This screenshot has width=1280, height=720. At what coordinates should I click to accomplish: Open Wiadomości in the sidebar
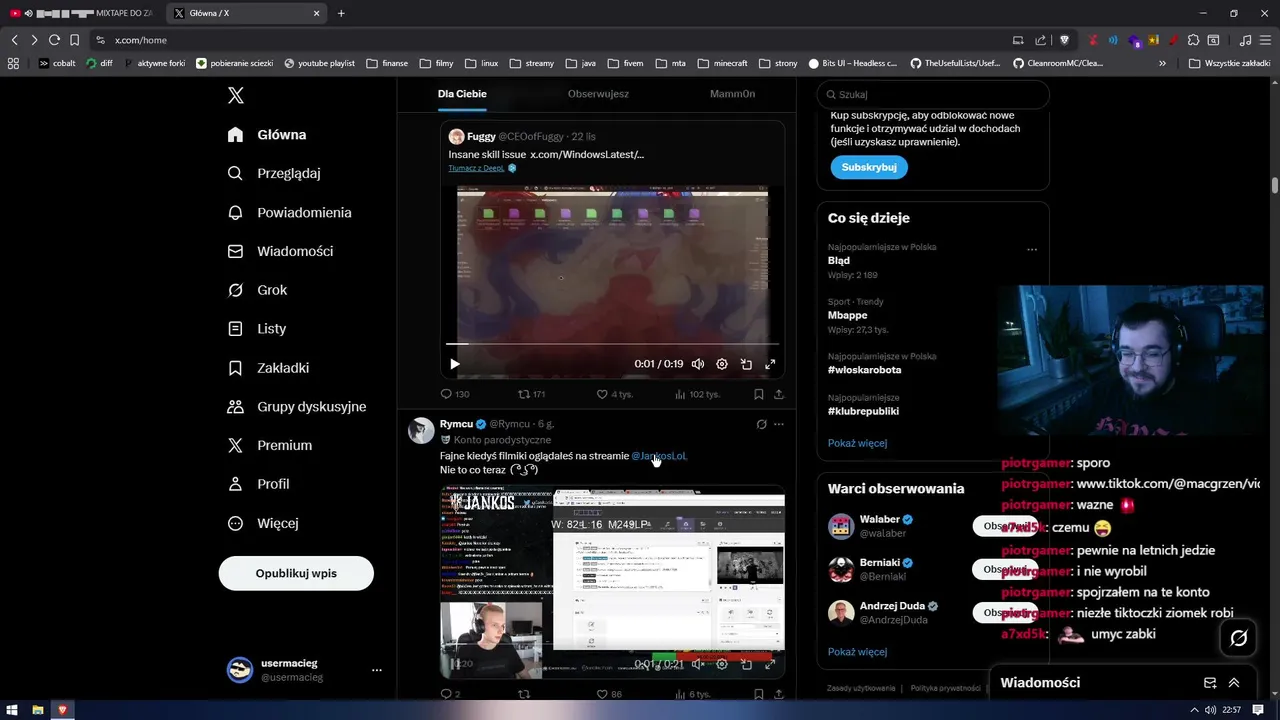(280, 251)
